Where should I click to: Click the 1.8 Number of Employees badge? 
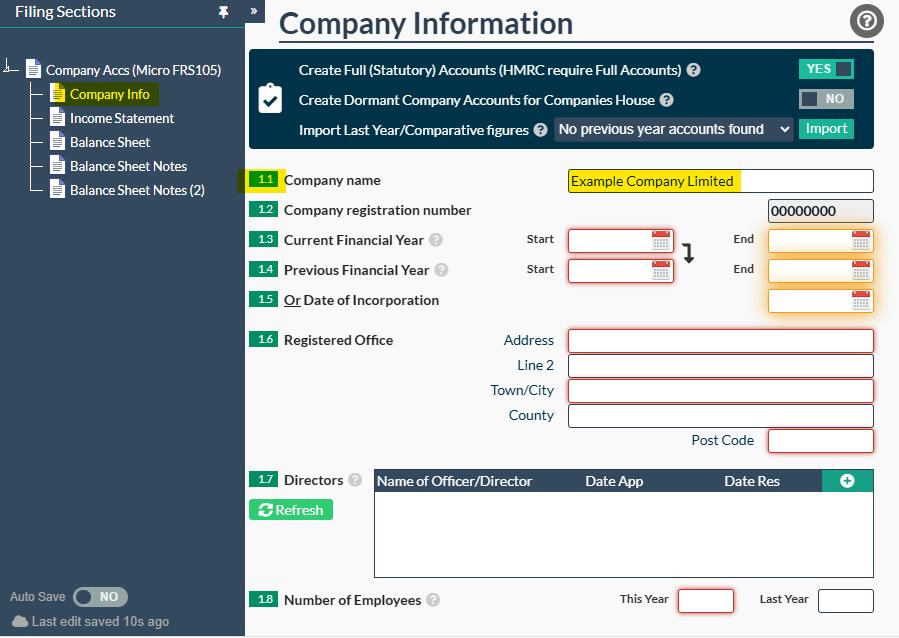click(264, 599)
